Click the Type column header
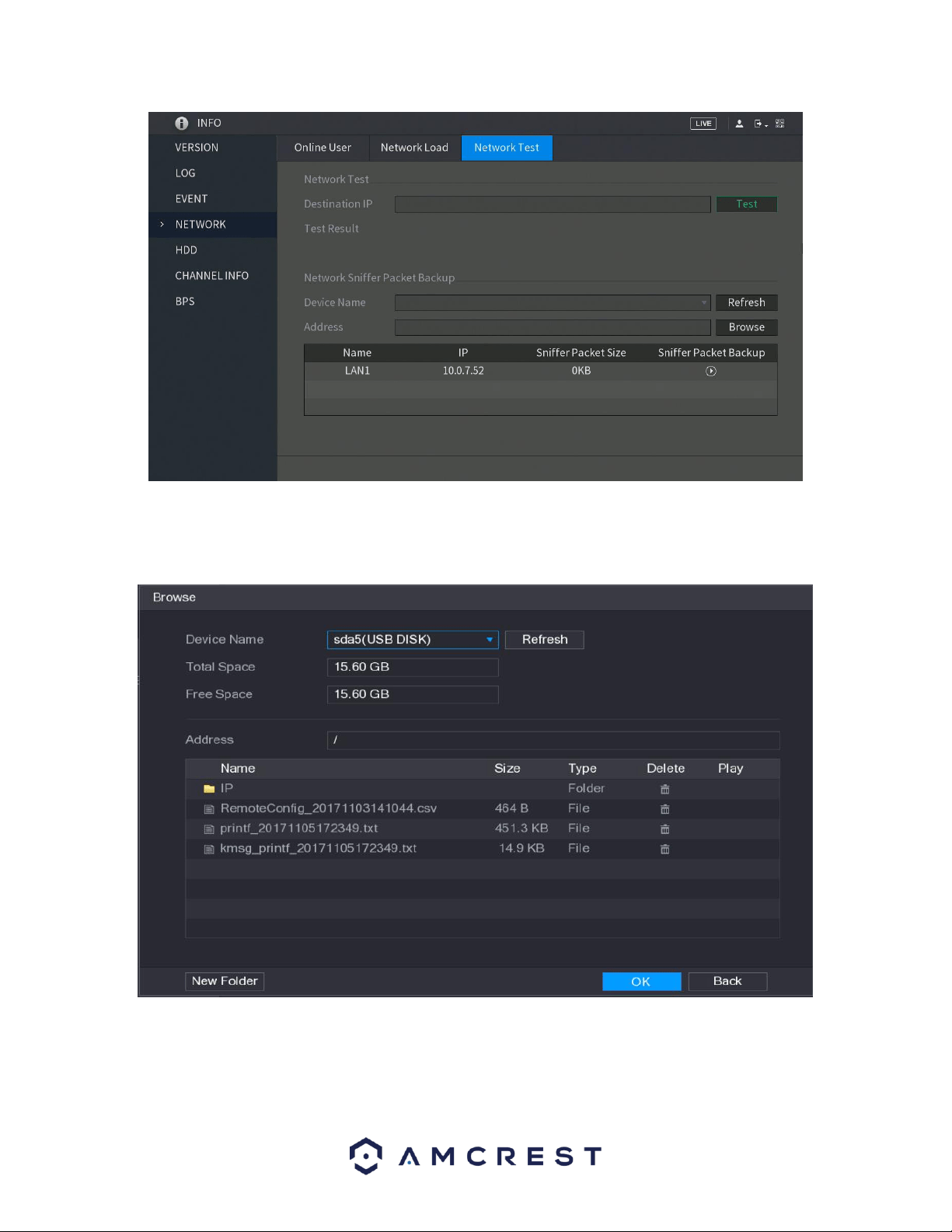The image size is (952, 1232). tap(582, 769)
